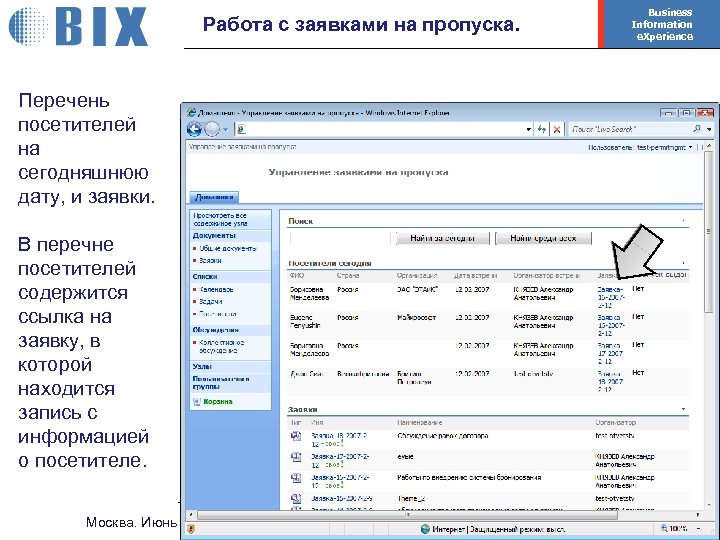Open the request link beside Theme_2
The image size is (720, 540).
click(x=342, y=498)
